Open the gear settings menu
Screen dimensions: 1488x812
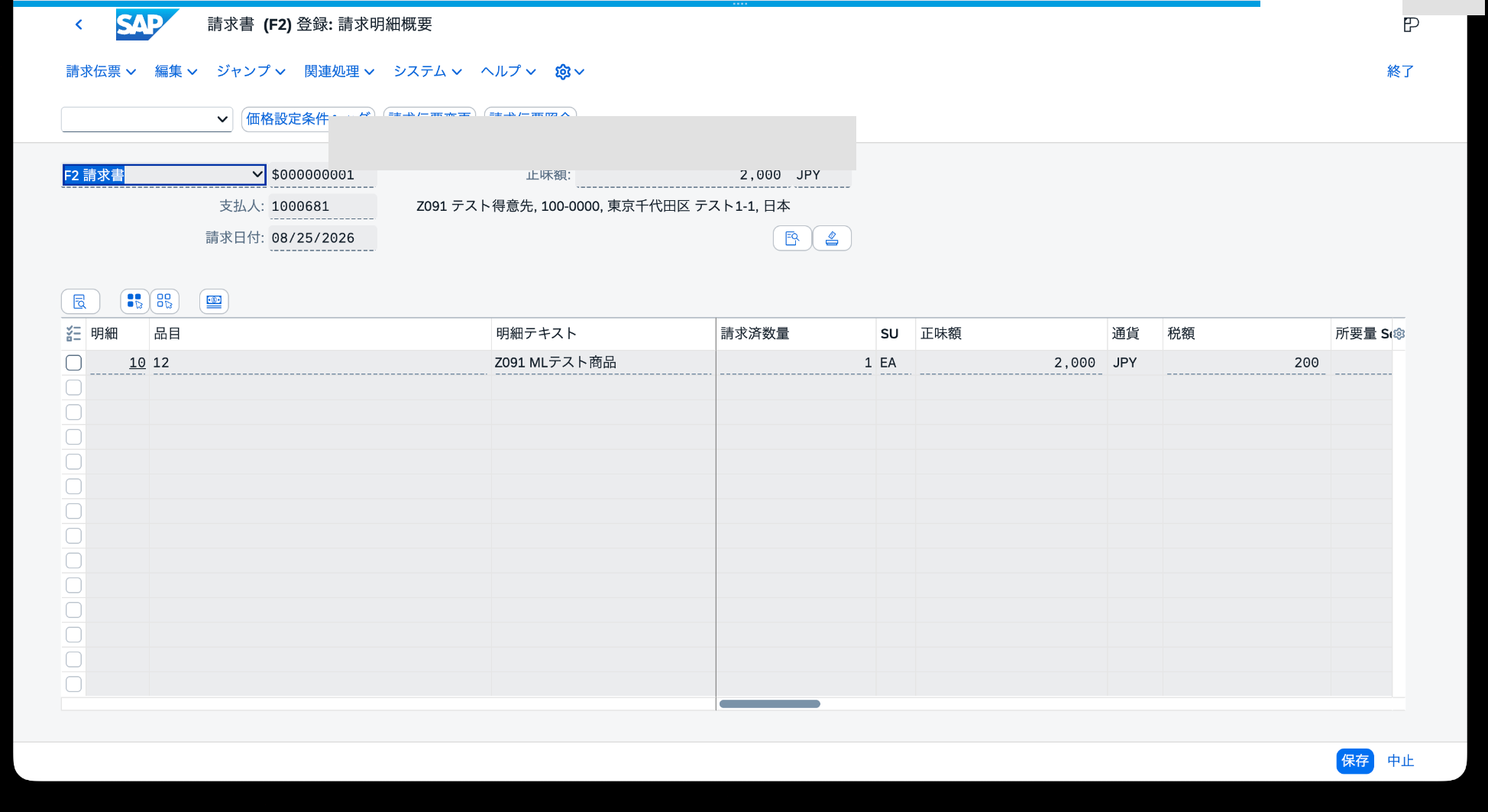click(569, 72)
